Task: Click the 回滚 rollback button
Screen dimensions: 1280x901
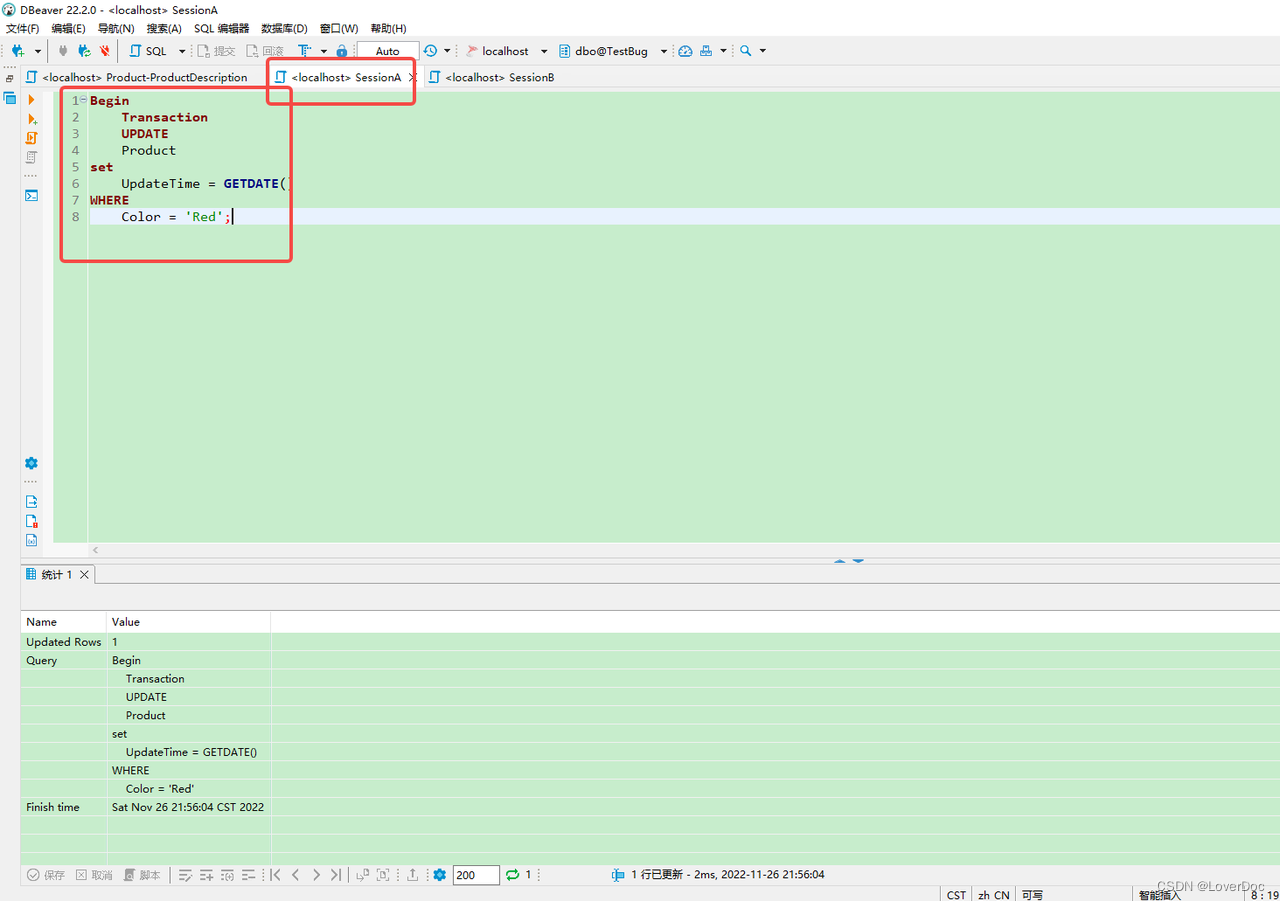Action: [266, 51]
